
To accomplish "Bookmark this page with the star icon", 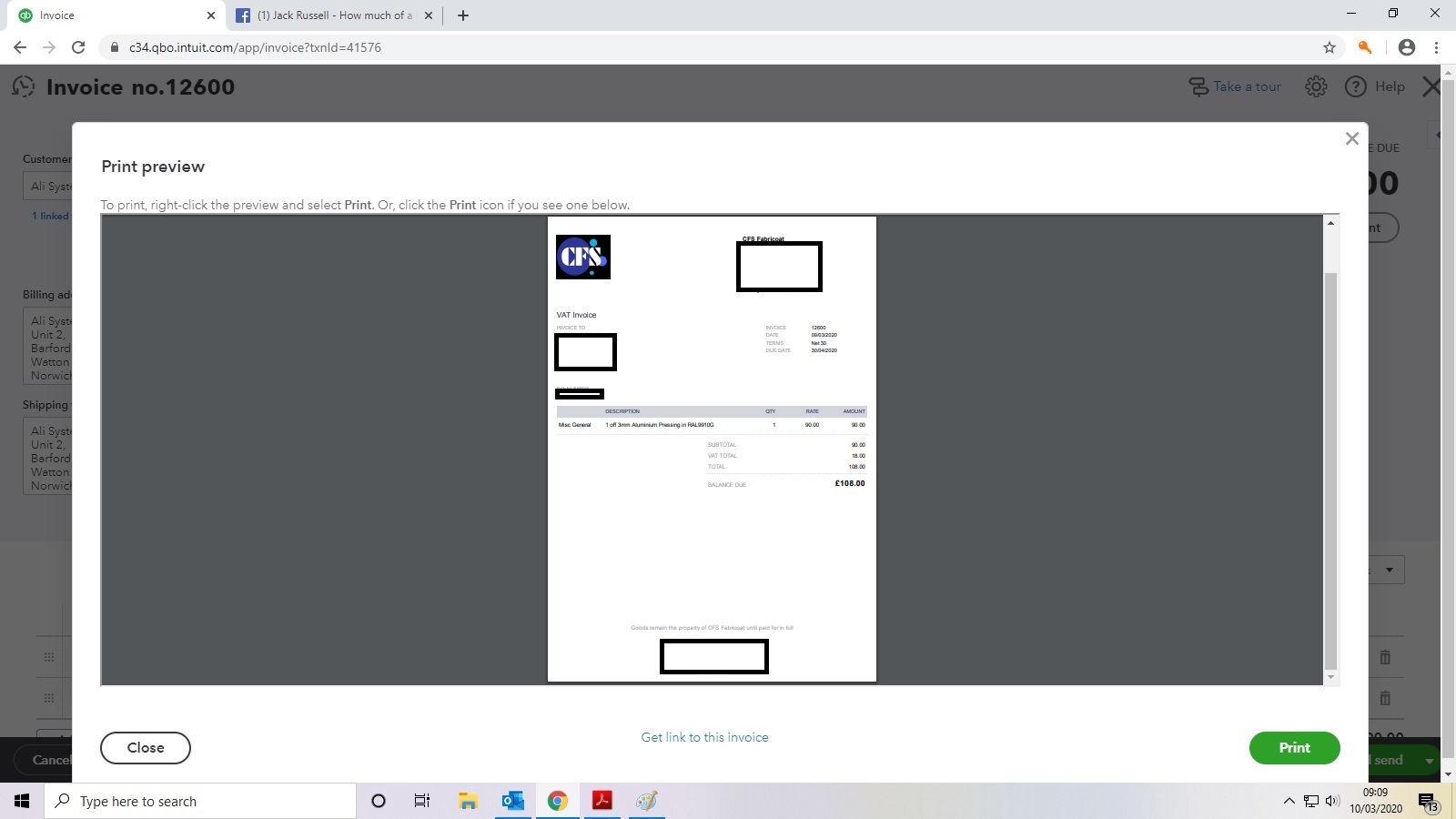I will tap(1328, 47).
